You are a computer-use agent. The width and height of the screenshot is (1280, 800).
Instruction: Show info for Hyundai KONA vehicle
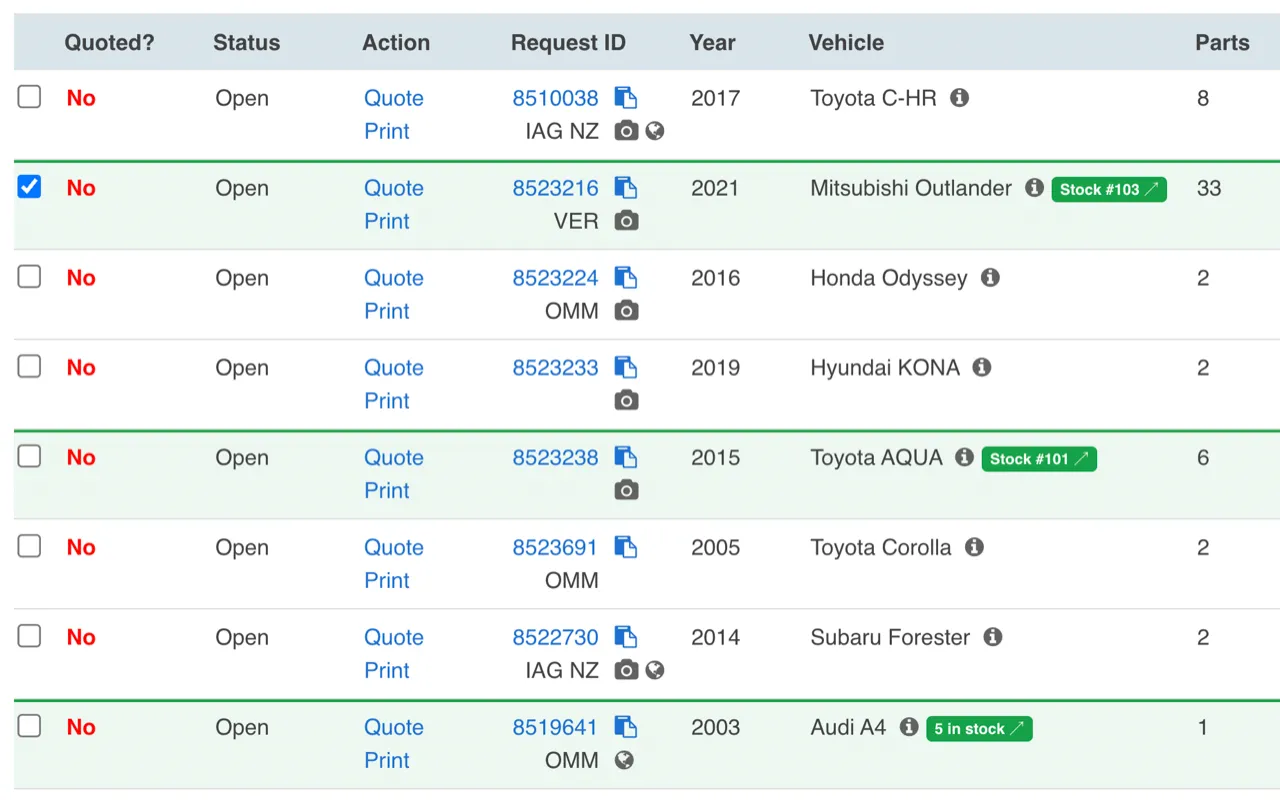coord(982,368)
